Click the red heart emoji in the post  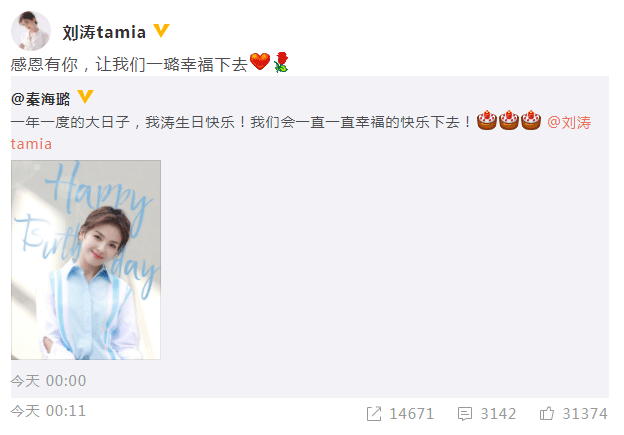click(260, 62)
